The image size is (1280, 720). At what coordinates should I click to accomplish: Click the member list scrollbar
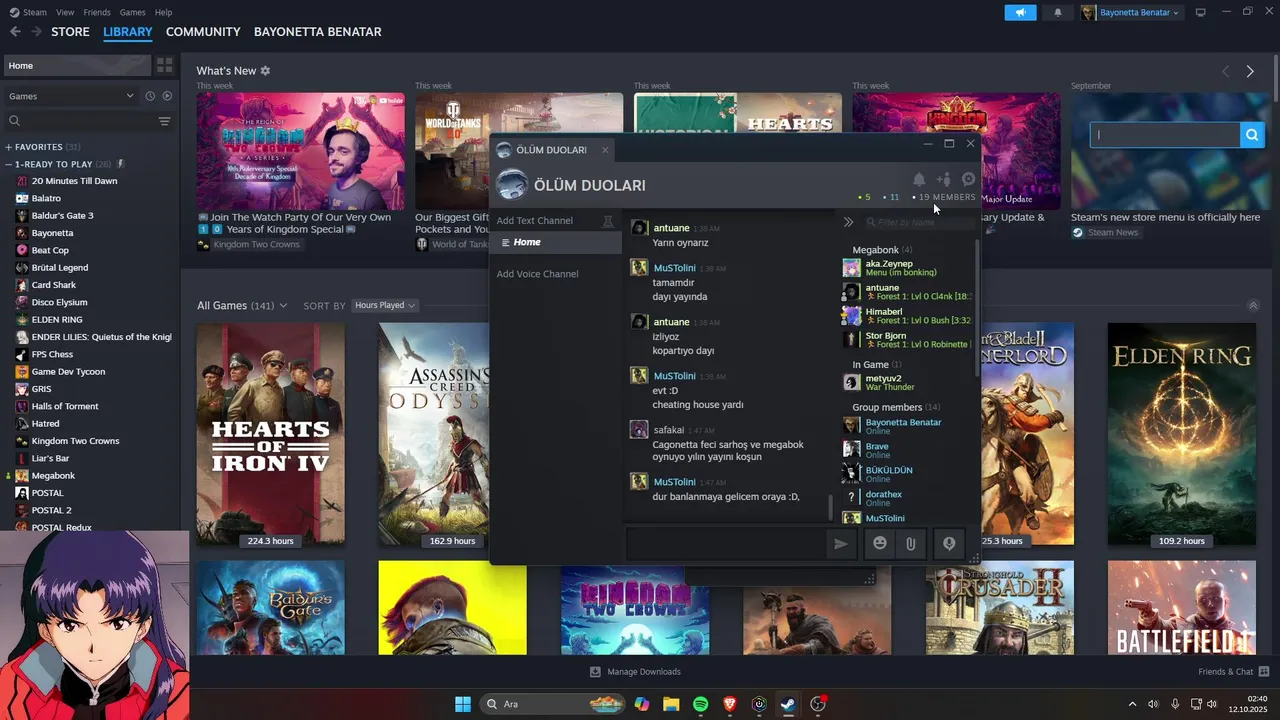(x=977, y=308)
